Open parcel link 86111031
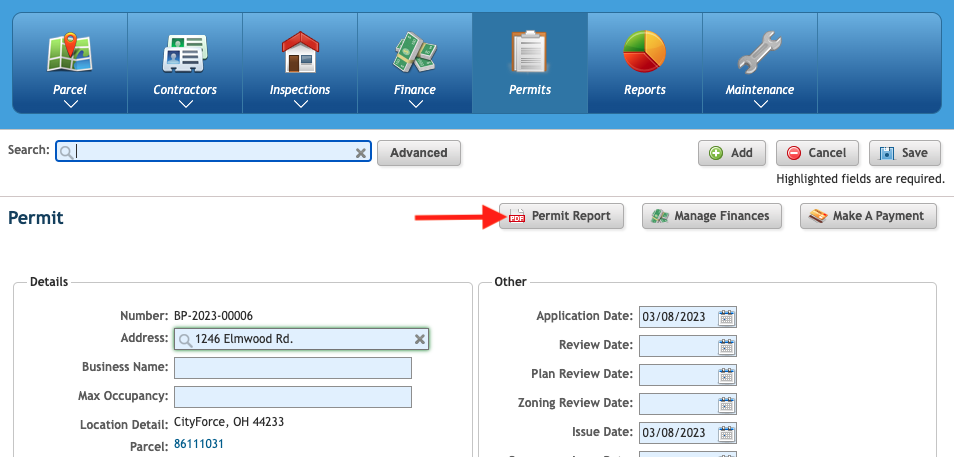Viewport: 954px width, 457px height. click(198, 444)
